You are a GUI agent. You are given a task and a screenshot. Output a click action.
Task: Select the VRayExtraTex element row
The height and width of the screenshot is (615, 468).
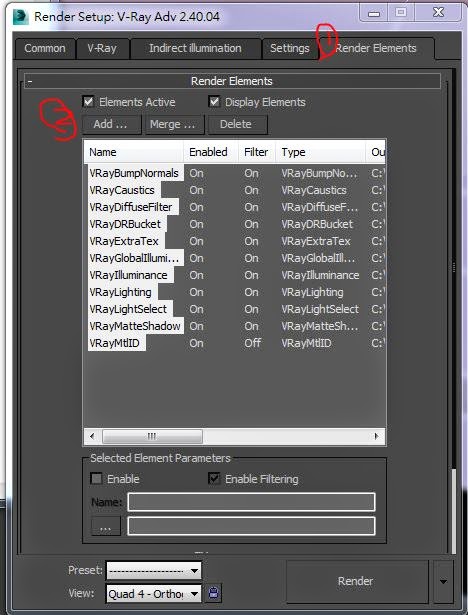[235, 241]
